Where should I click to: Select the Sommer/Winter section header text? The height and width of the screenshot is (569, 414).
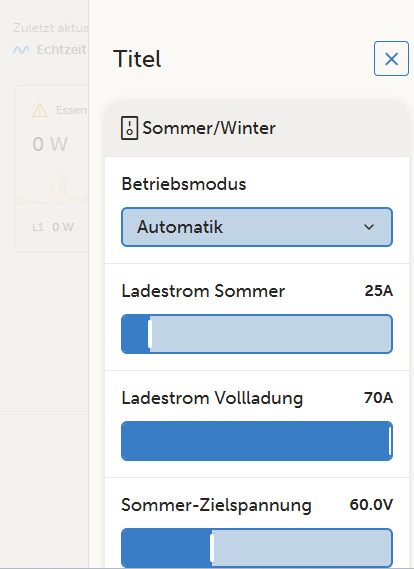tap(209, 128)
